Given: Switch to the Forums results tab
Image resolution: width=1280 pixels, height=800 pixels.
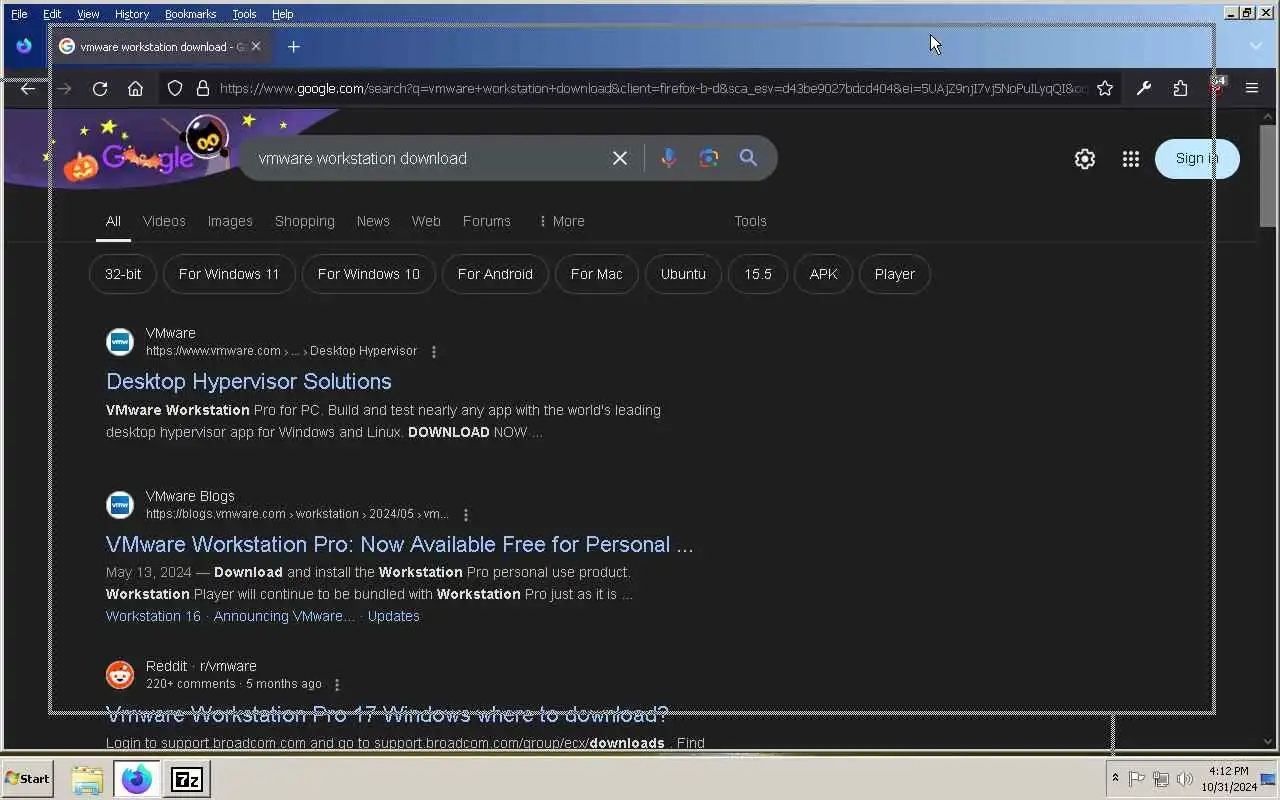Looking at the screenshot, I should pos(487,221).
